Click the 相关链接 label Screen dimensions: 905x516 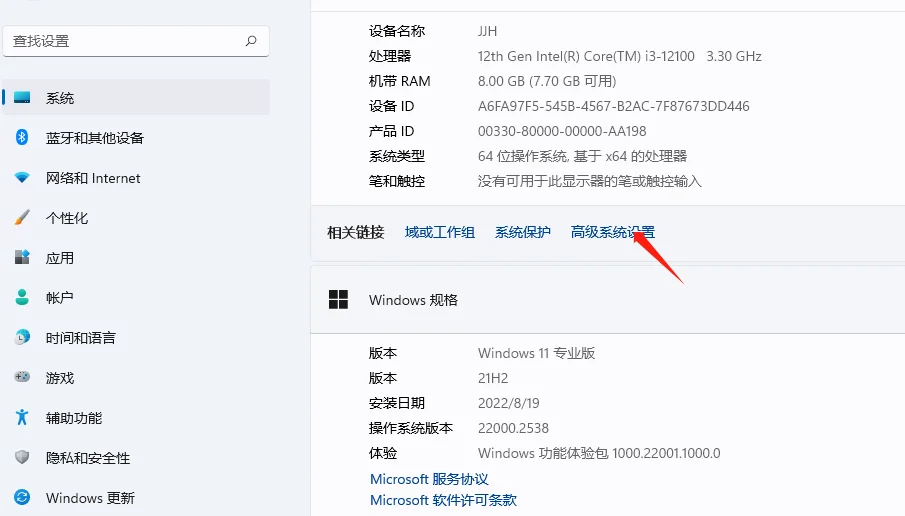[356, 232]
